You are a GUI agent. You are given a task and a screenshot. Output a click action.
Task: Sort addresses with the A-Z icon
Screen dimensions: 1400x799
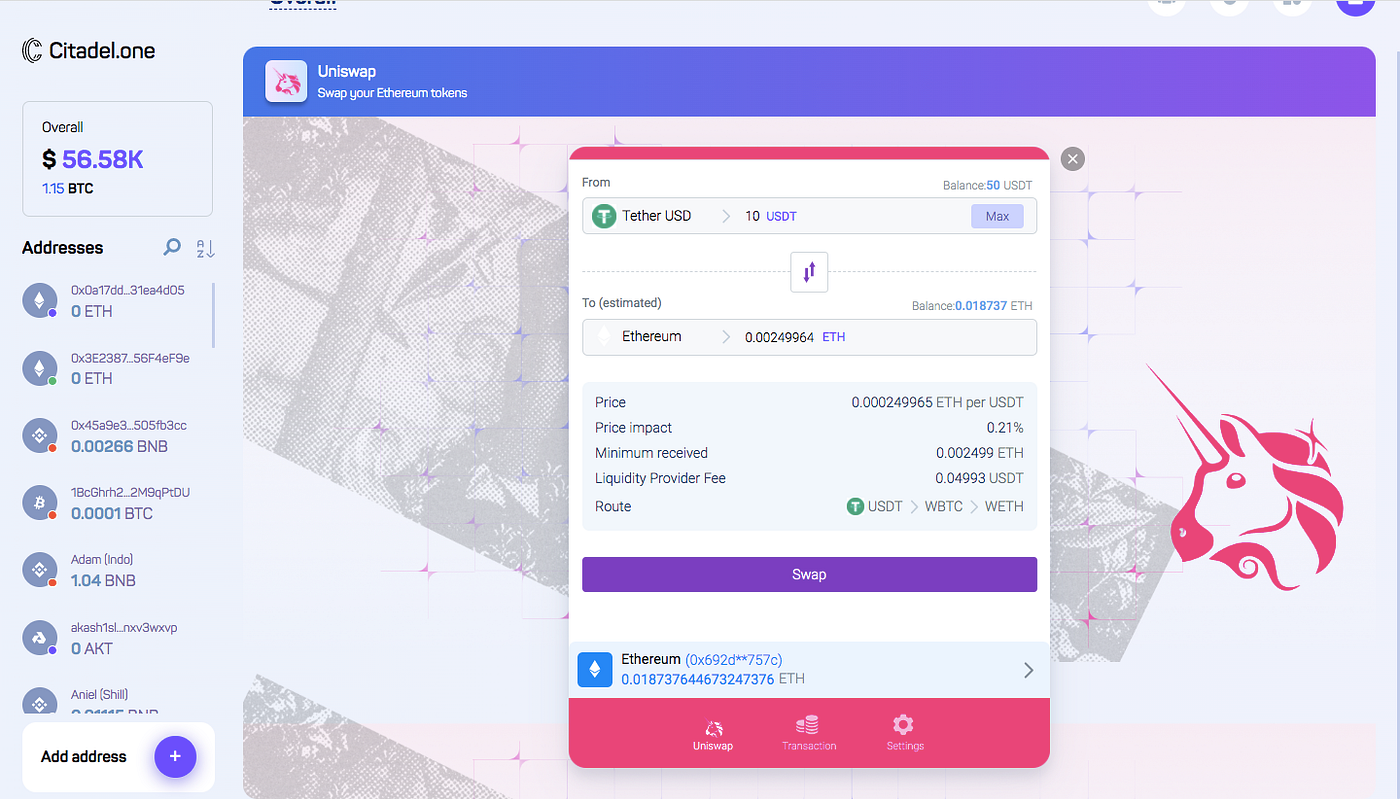[x=205, y=248]
